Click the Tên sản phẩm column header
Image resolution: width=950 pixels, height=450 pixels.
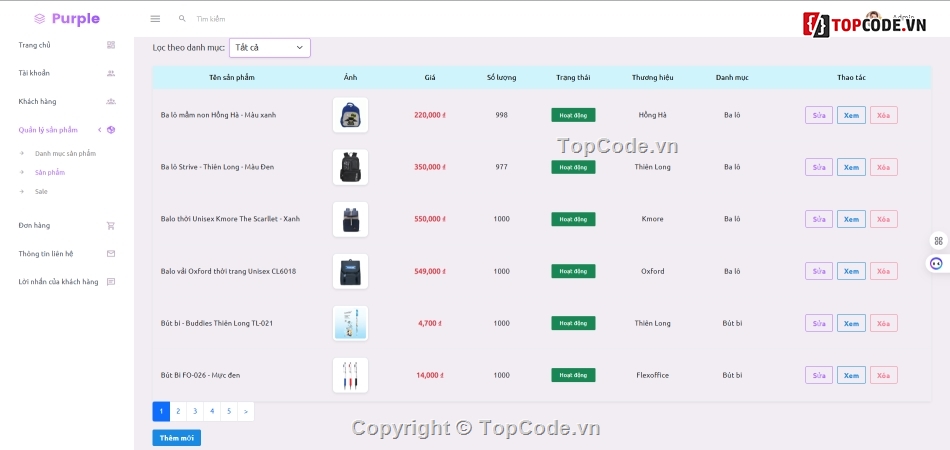(x=232, y=78)
